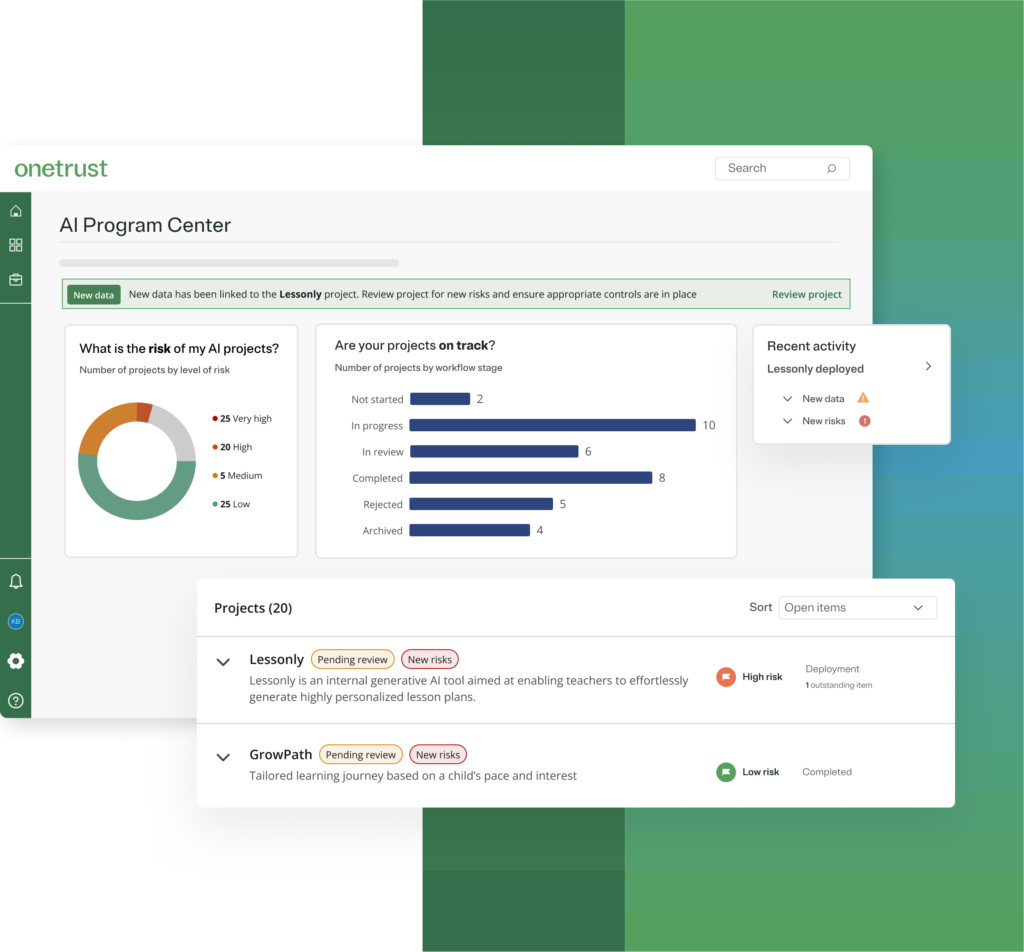
Task: Select the '25 Very high' legend item
Action: (242, 419)
